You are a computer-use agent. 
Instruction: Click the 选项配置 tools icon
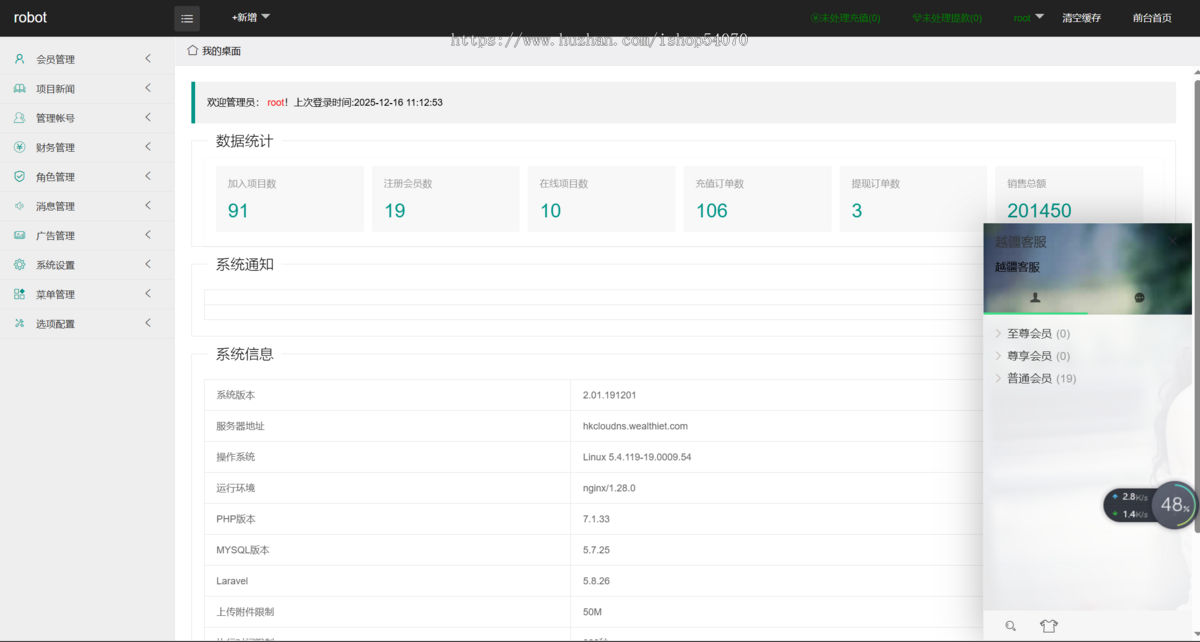pos(19,323)
